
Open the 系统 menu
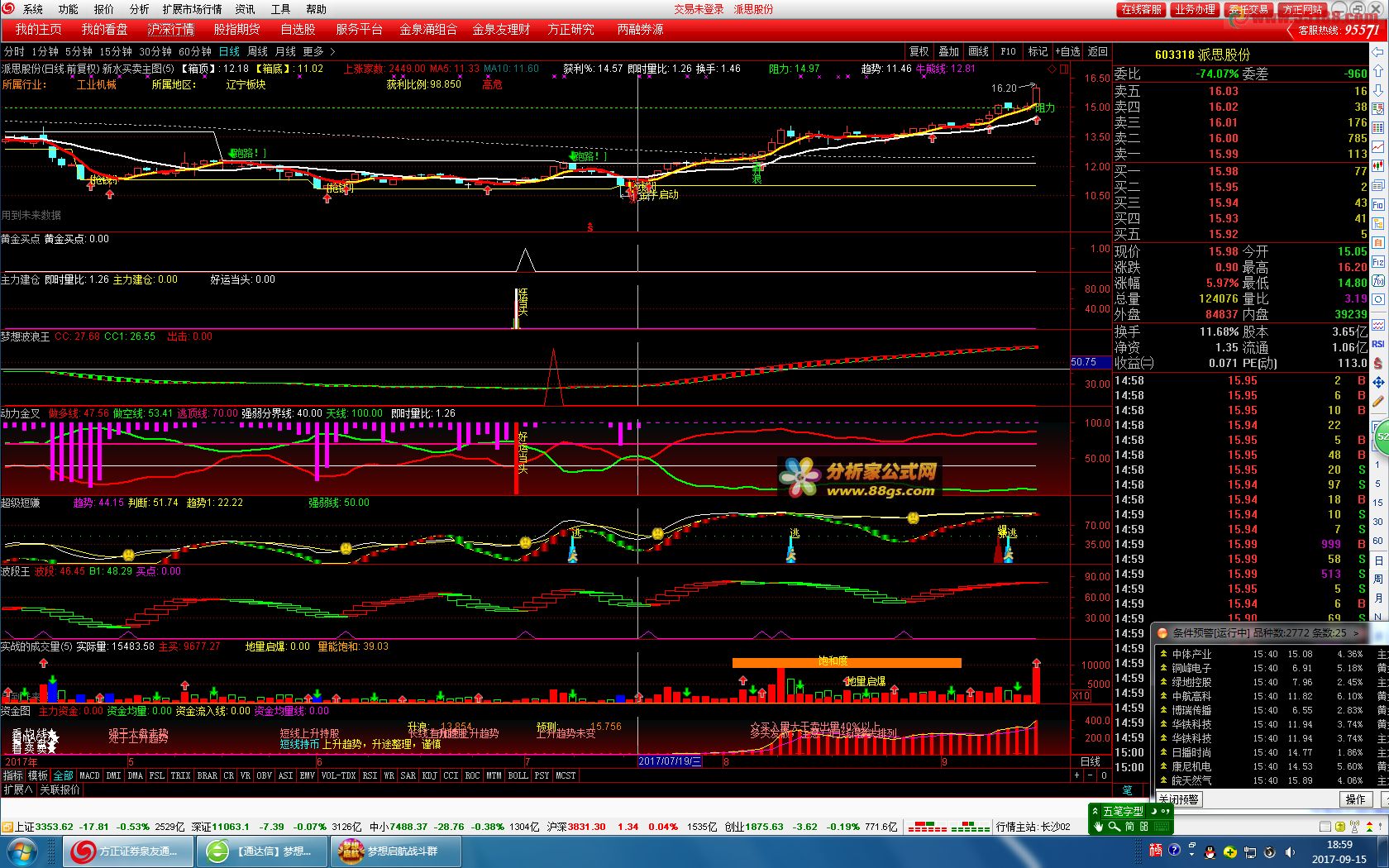pos(33,9)
